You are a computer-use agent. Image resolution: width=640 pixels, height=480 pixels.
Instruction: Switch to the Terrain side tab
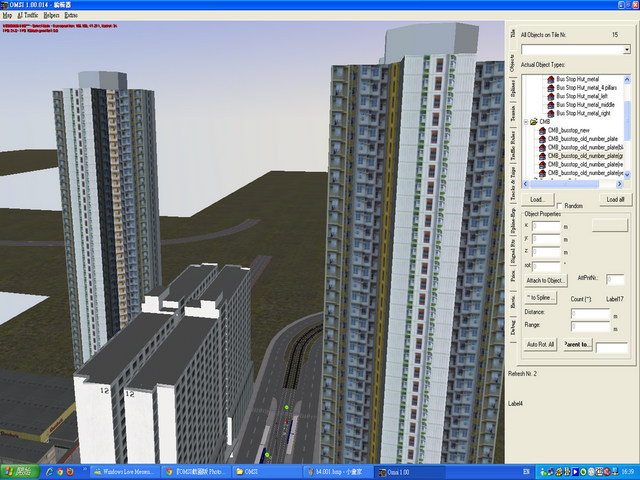click(513, 121)
